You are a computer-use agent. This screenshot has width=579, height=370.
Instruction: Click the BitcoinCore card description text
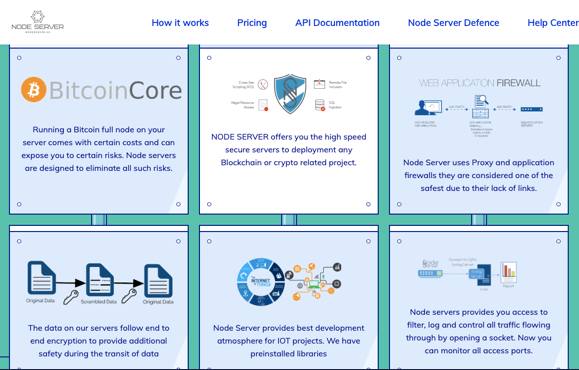(x=99, y=149)
